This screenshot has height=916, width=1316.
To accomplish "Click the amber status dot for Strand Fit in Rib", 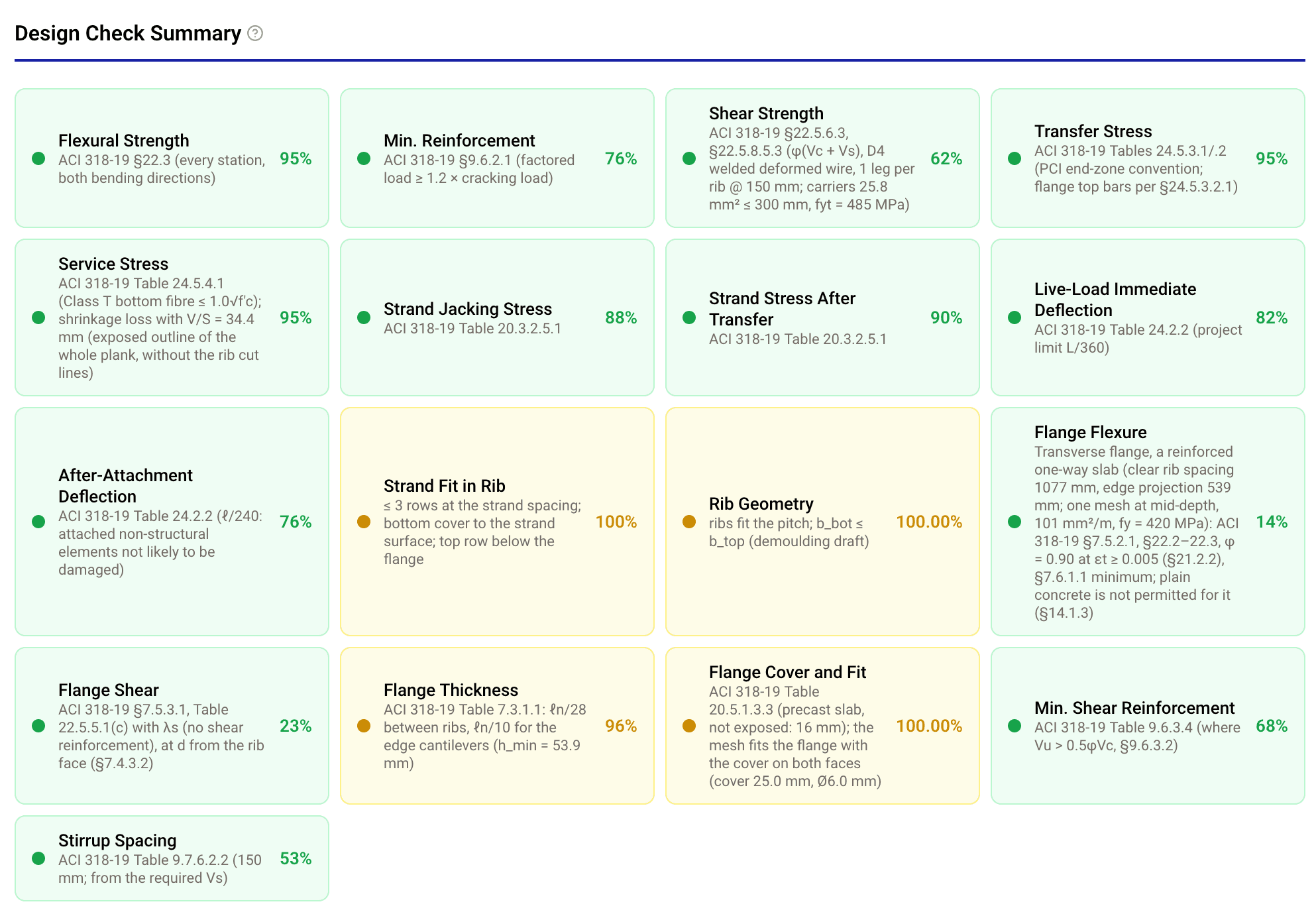I will [364, 522].
